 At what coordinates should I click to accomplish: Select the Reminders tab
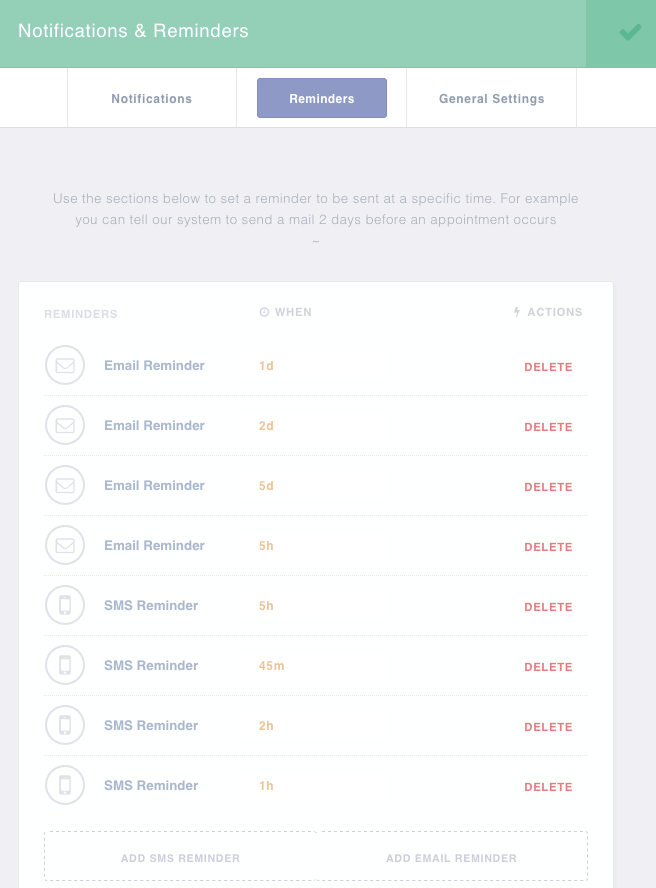[322, 99]
